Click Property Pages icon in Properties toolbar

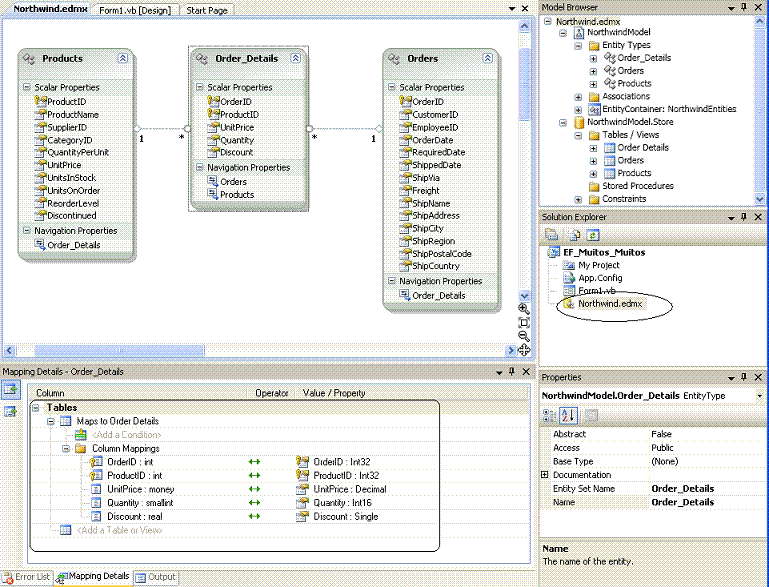591,416
